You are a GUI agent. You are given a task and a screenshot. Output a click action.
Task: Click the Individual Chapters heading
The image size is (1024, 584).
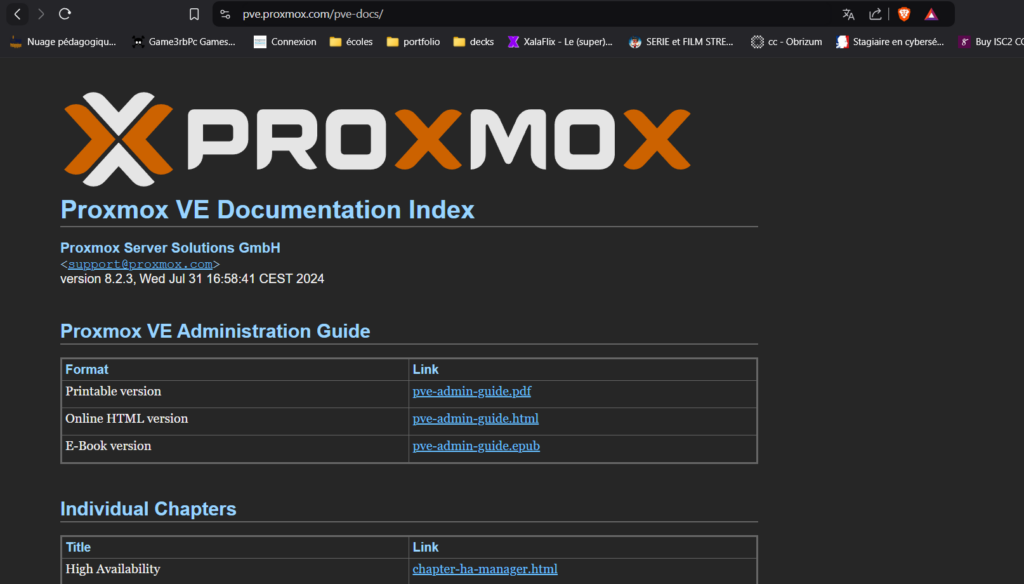[x=148, y=509]
